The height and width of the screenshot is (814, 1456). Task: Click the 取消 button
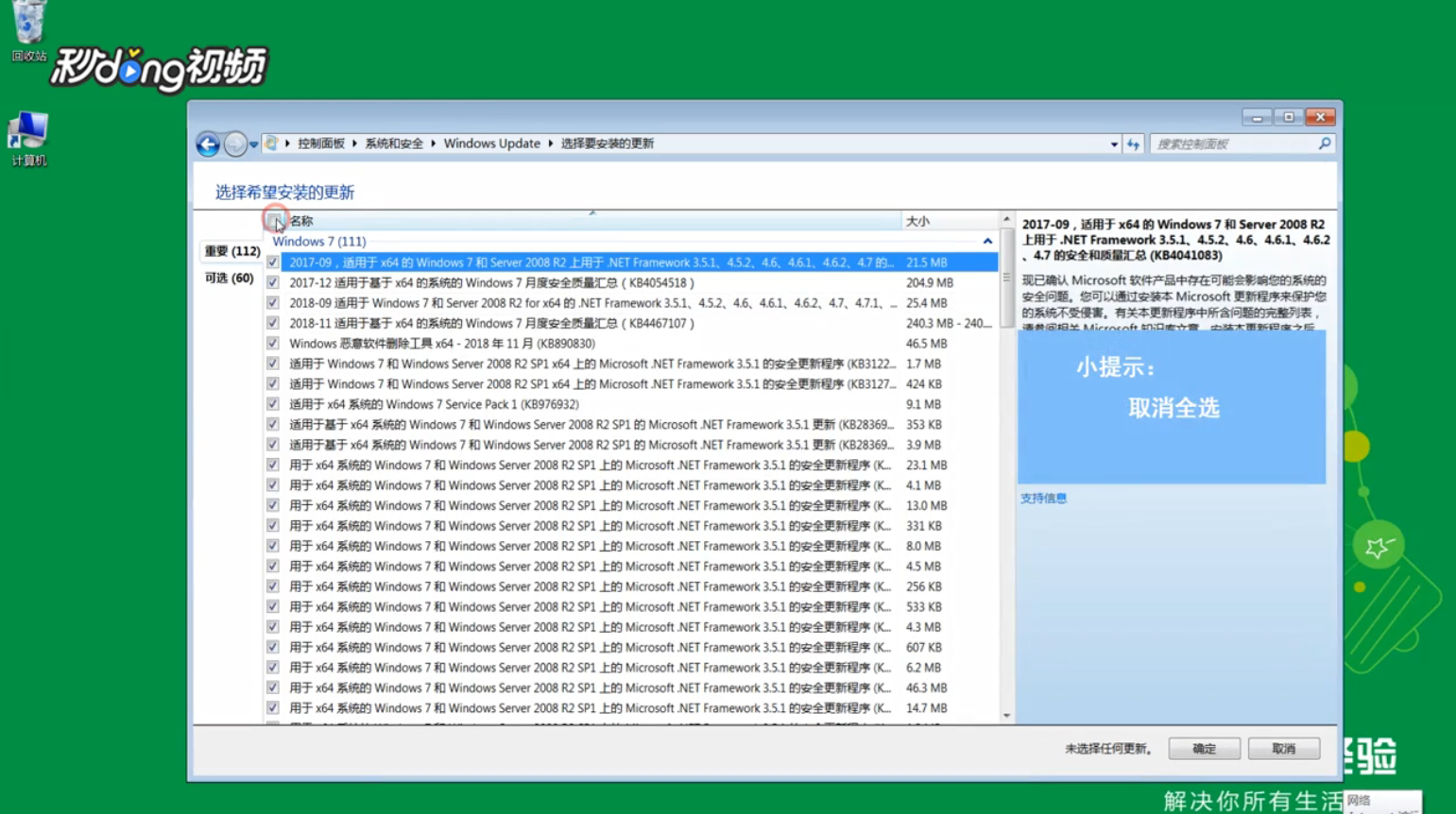click(1283, 749)
